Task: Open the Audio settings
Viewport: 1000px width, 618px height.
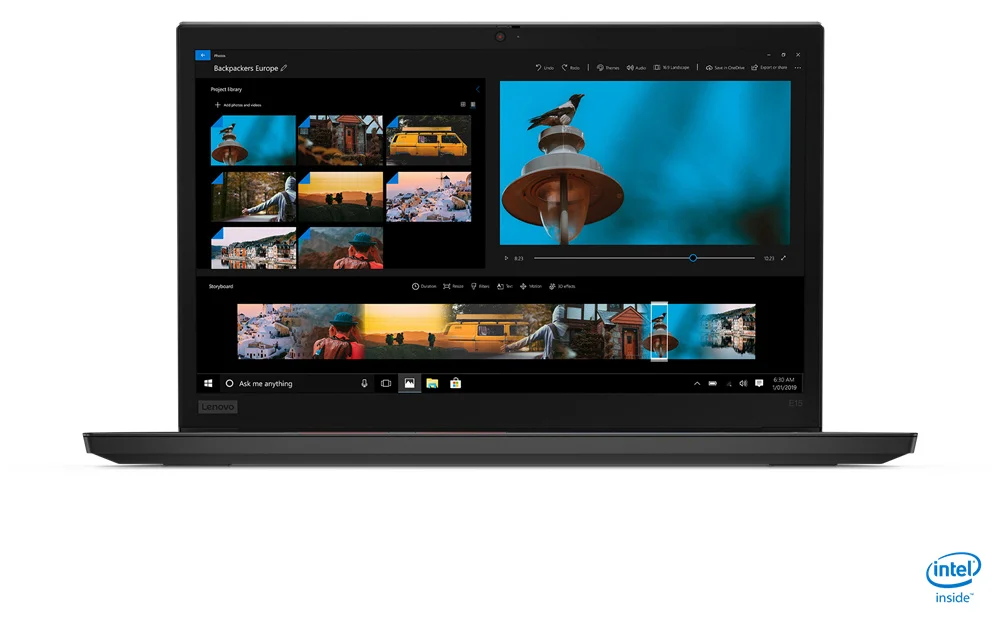Action: coord(636,68)
